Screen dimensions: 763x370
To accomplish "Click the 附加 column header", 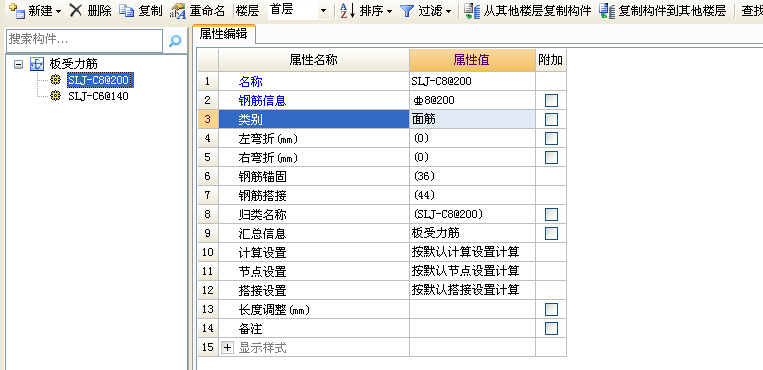I will (551, 60).
